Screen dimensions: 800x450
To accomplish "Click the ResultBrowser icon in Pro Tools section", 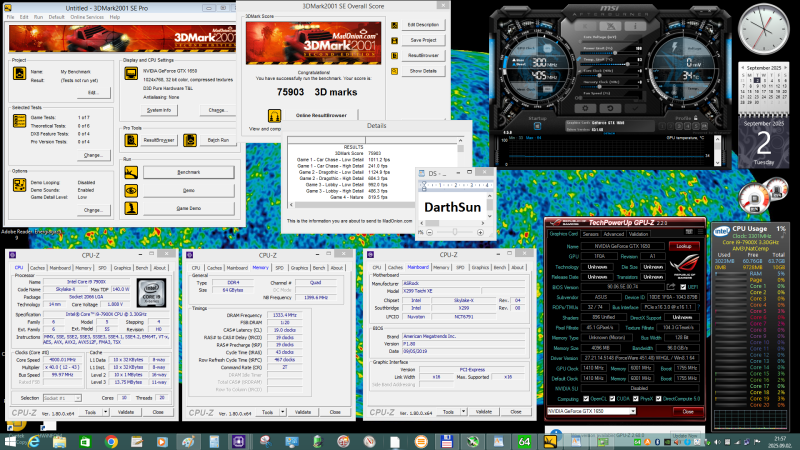I will tap(131, 140).
